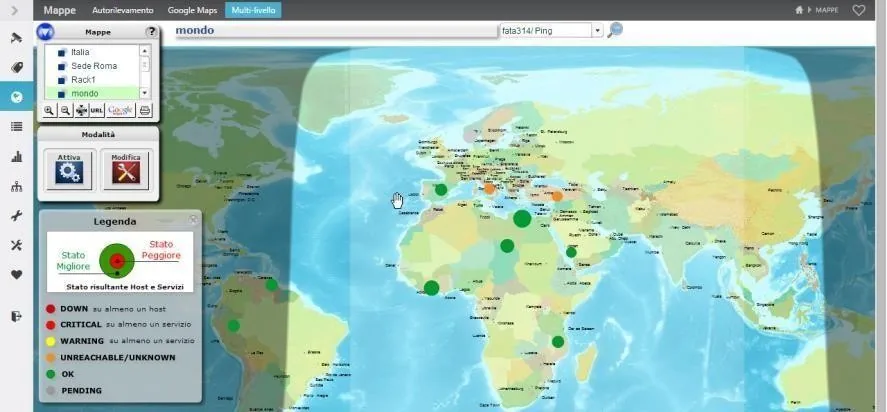The image size is (887, 412).
Task: Click the zoom in magnifier button
Action: (49, 110)
